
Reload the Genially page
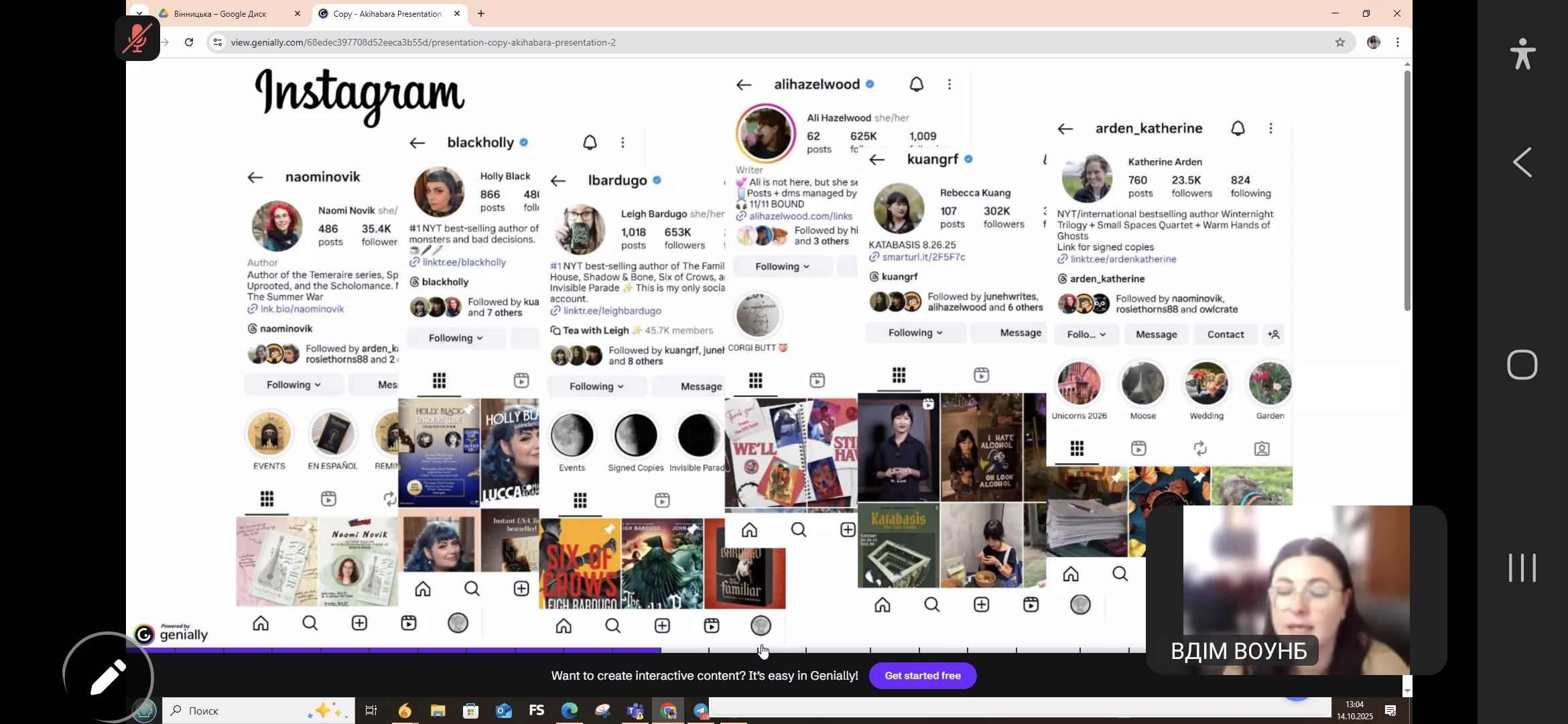[189, 42]
